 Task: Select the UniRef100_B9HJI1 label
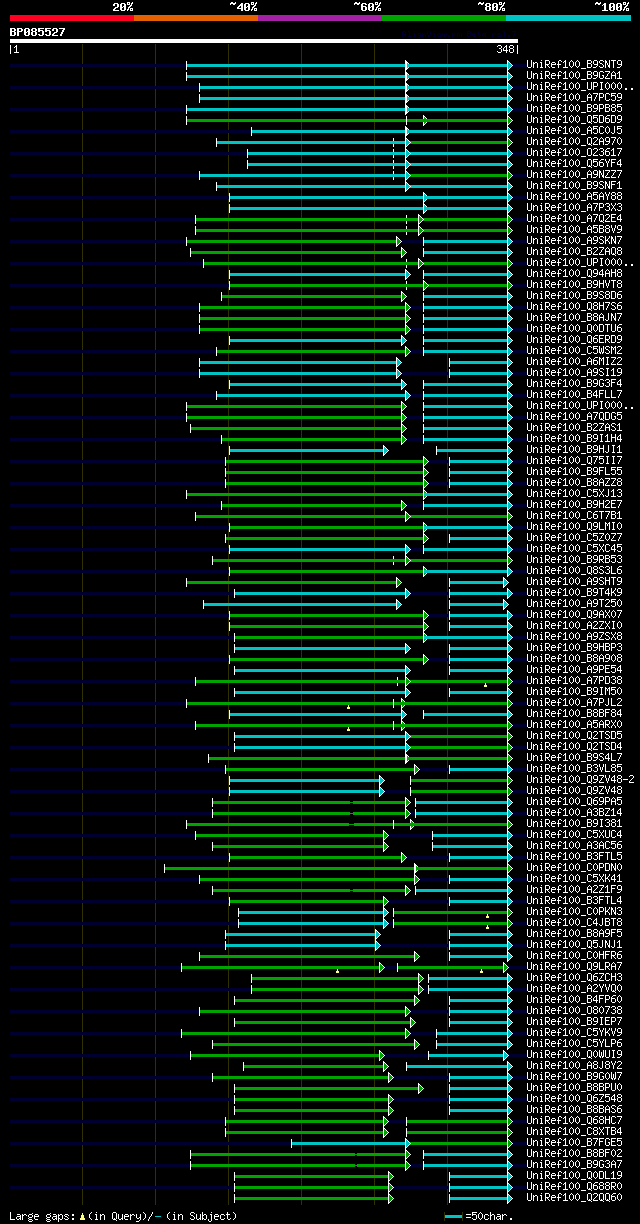[574, 449]
